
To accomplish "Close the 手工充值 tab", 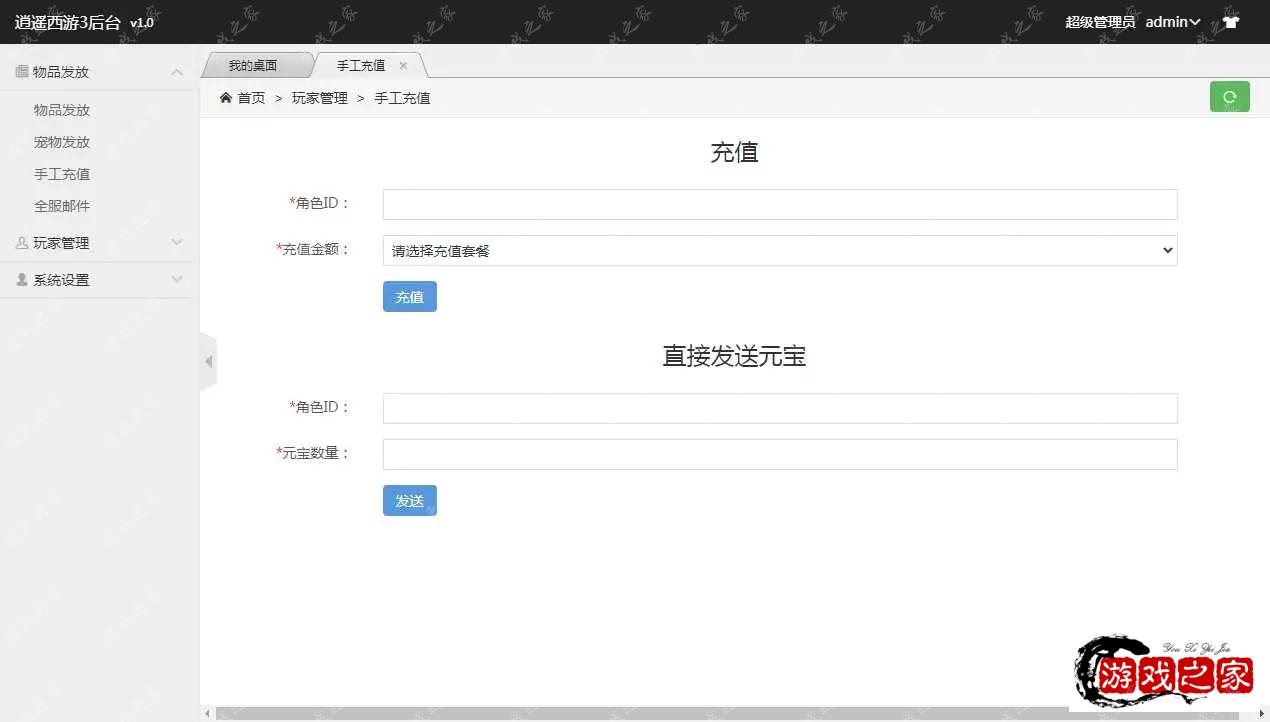I will pos(403,65).
